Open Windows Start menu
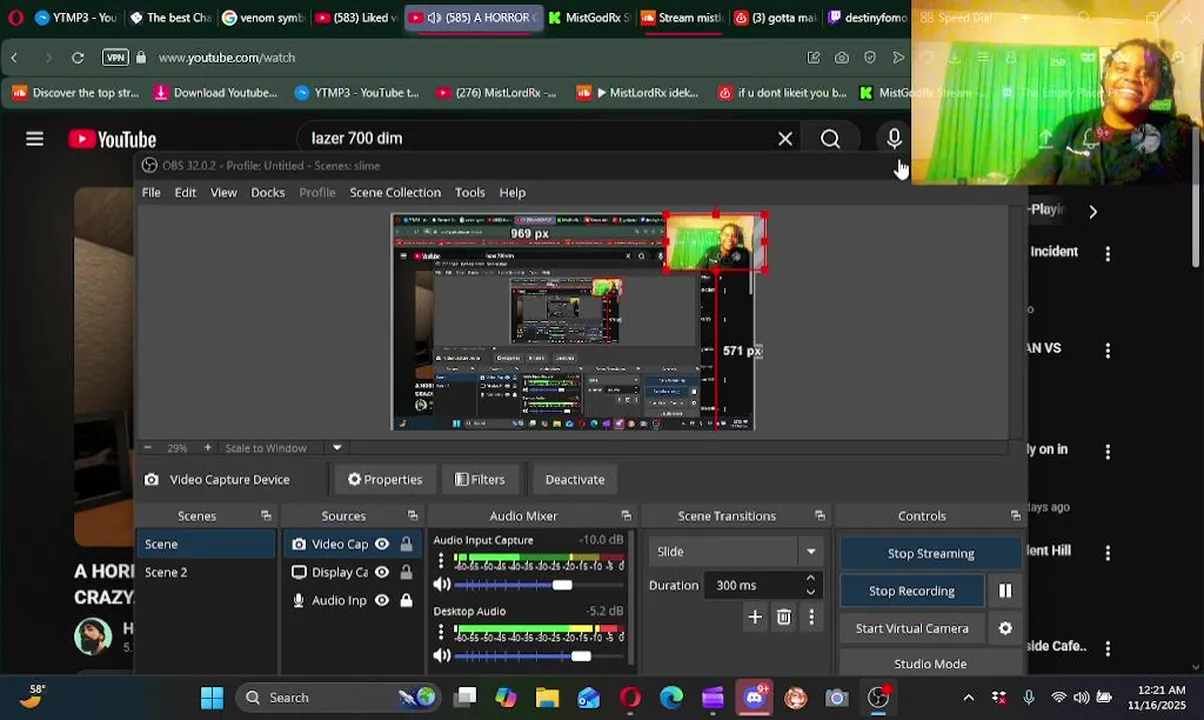This screenshot has height=720, width=1204. (x=212, y=697)
